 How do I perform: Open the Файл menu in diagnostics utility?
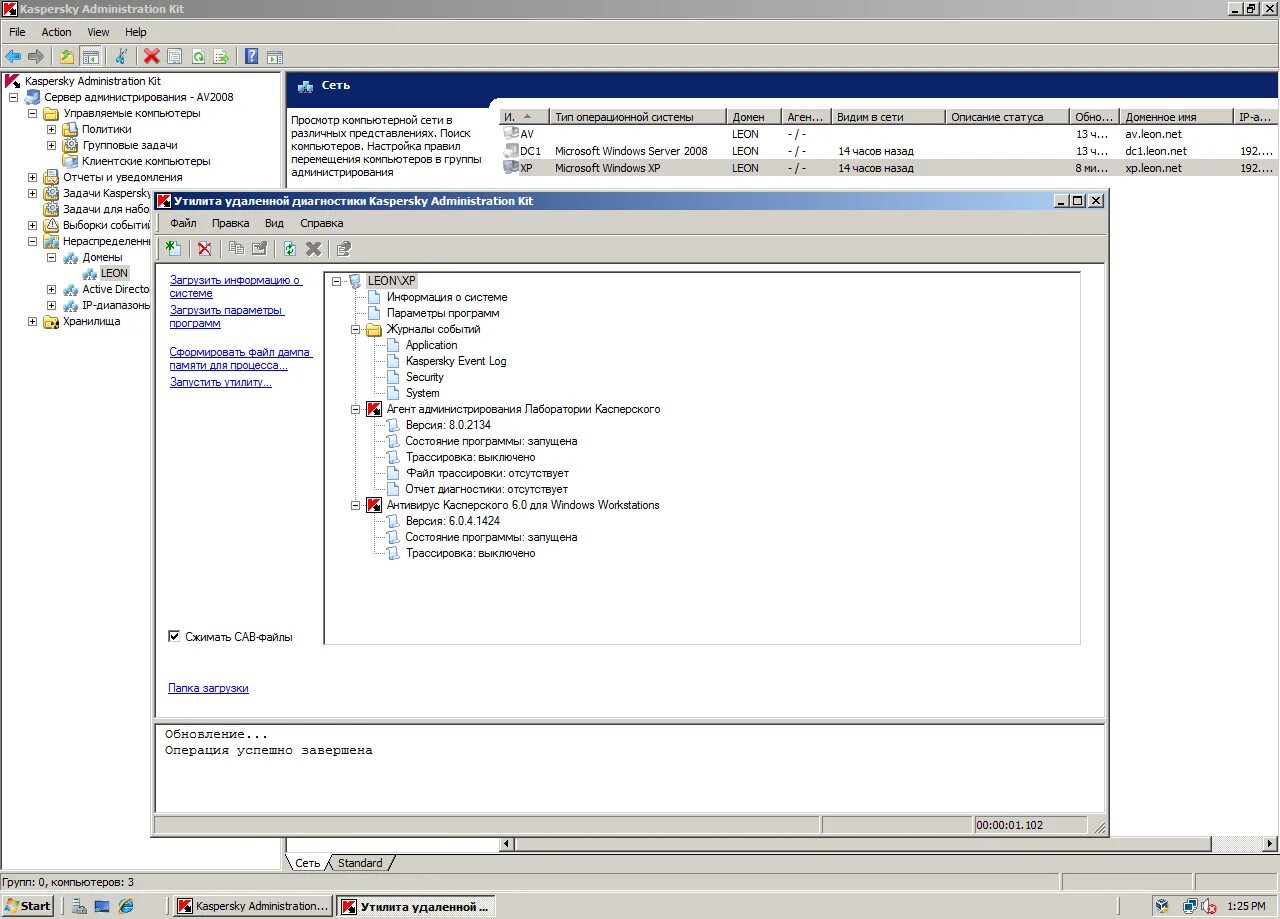[183, 223]
